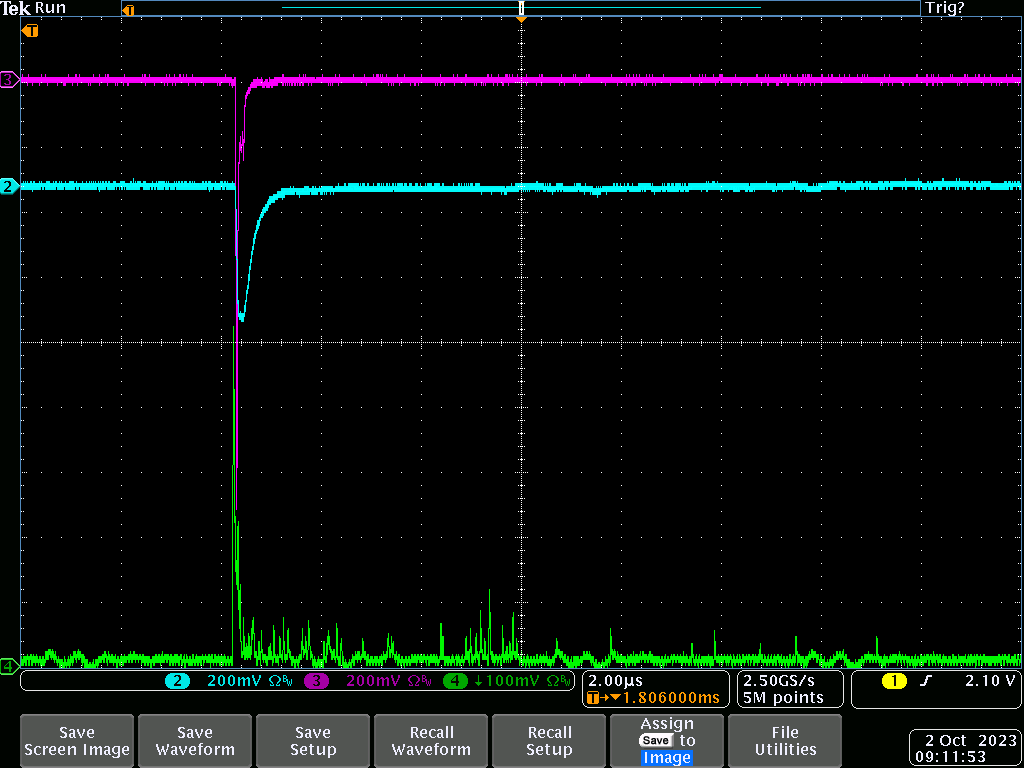Click the yellow trigger source channel 1 badge

[x=893, y=681]
